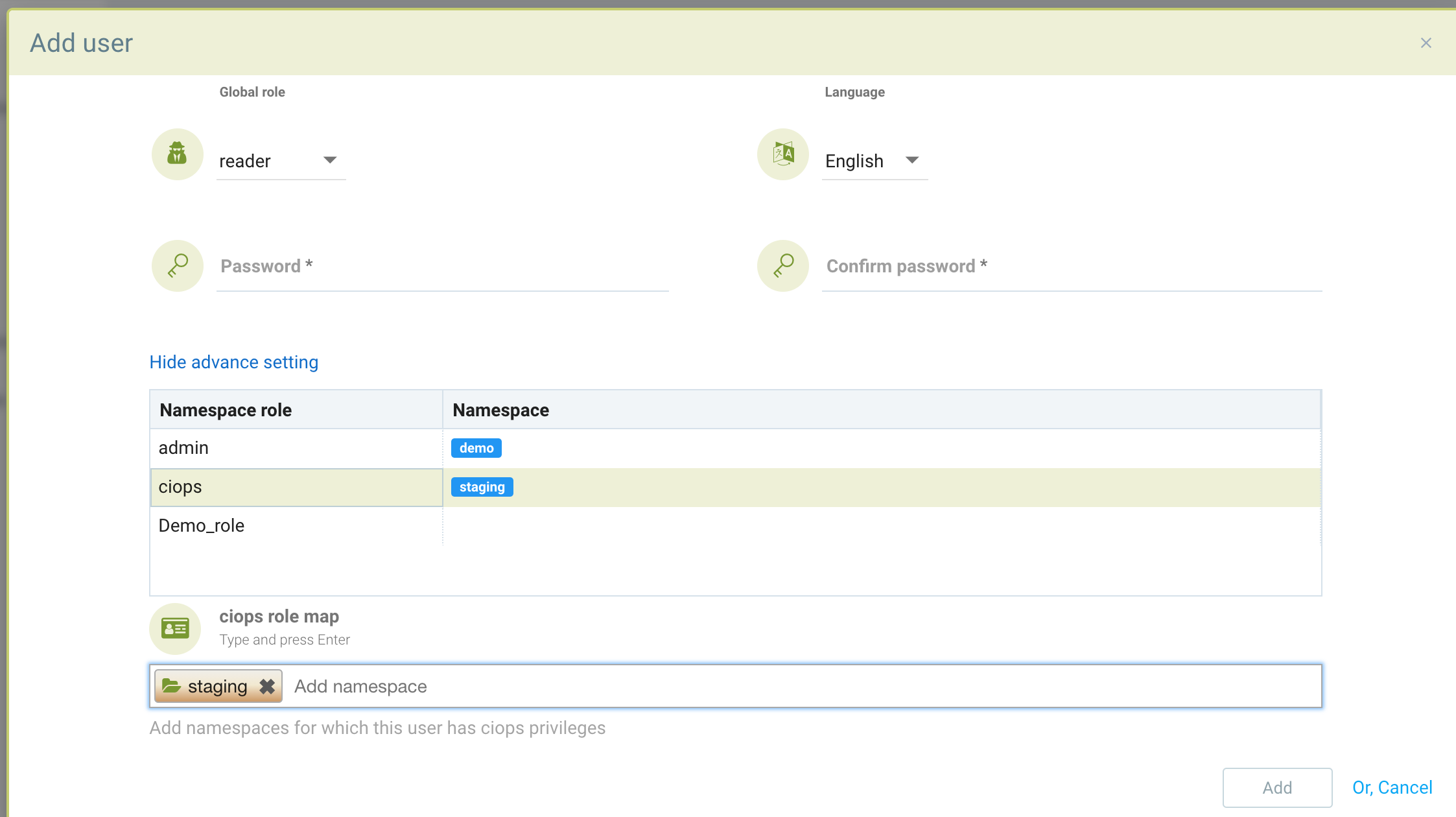Click the Add button
This screenshot has width=1456, height=817.
click(1276, 787)
